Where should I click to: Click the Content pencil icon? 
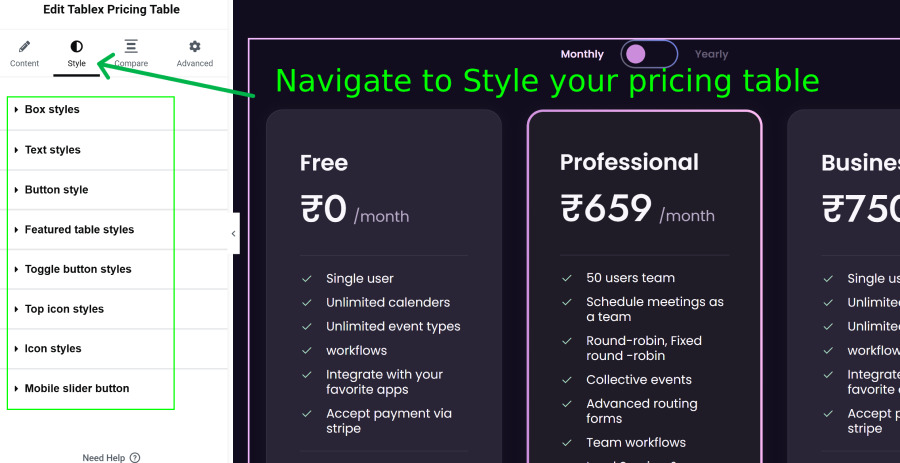pyautogui.click(x=24, y=46)
